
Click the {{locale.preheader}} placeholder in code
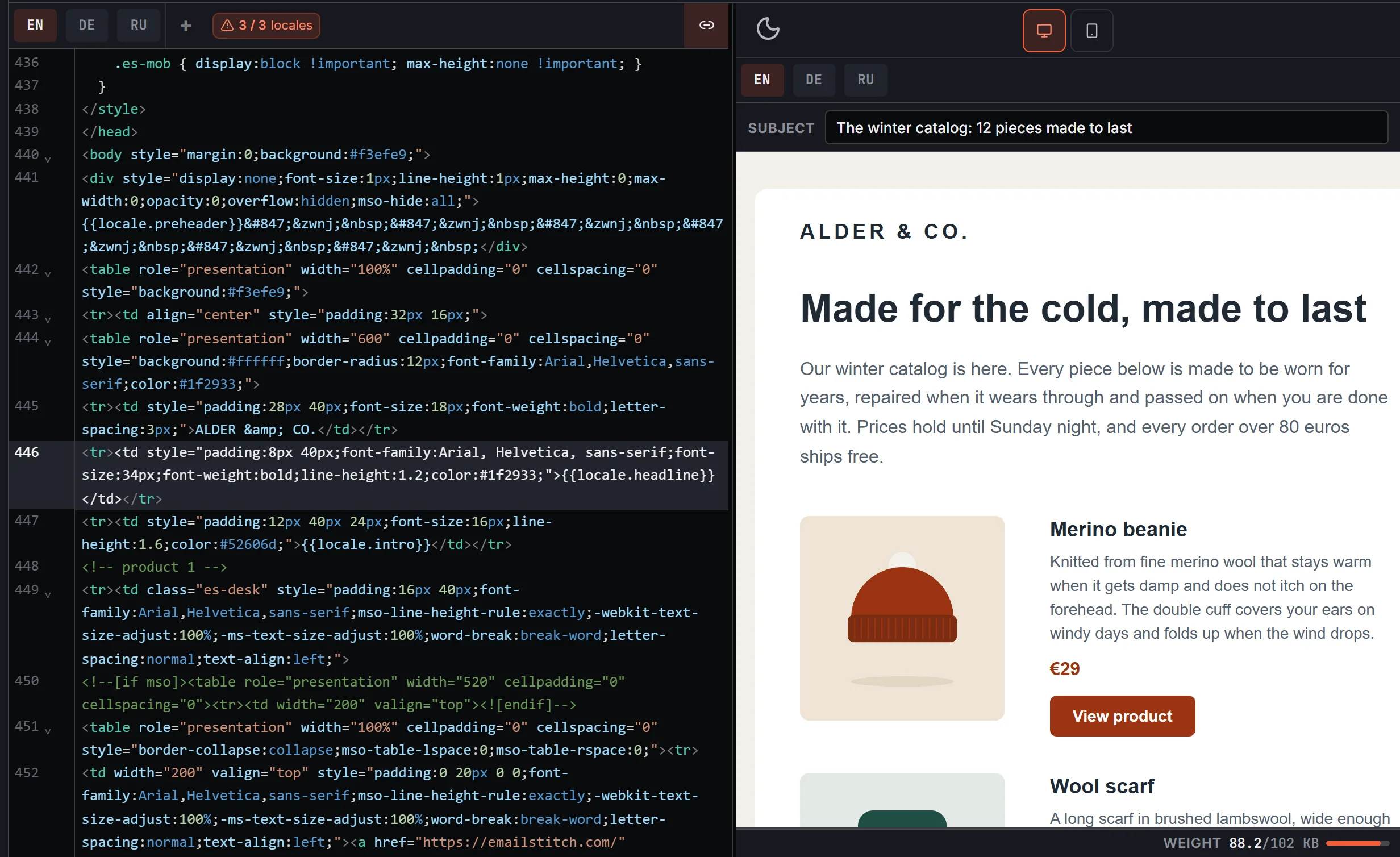click(x=163, y=224)
